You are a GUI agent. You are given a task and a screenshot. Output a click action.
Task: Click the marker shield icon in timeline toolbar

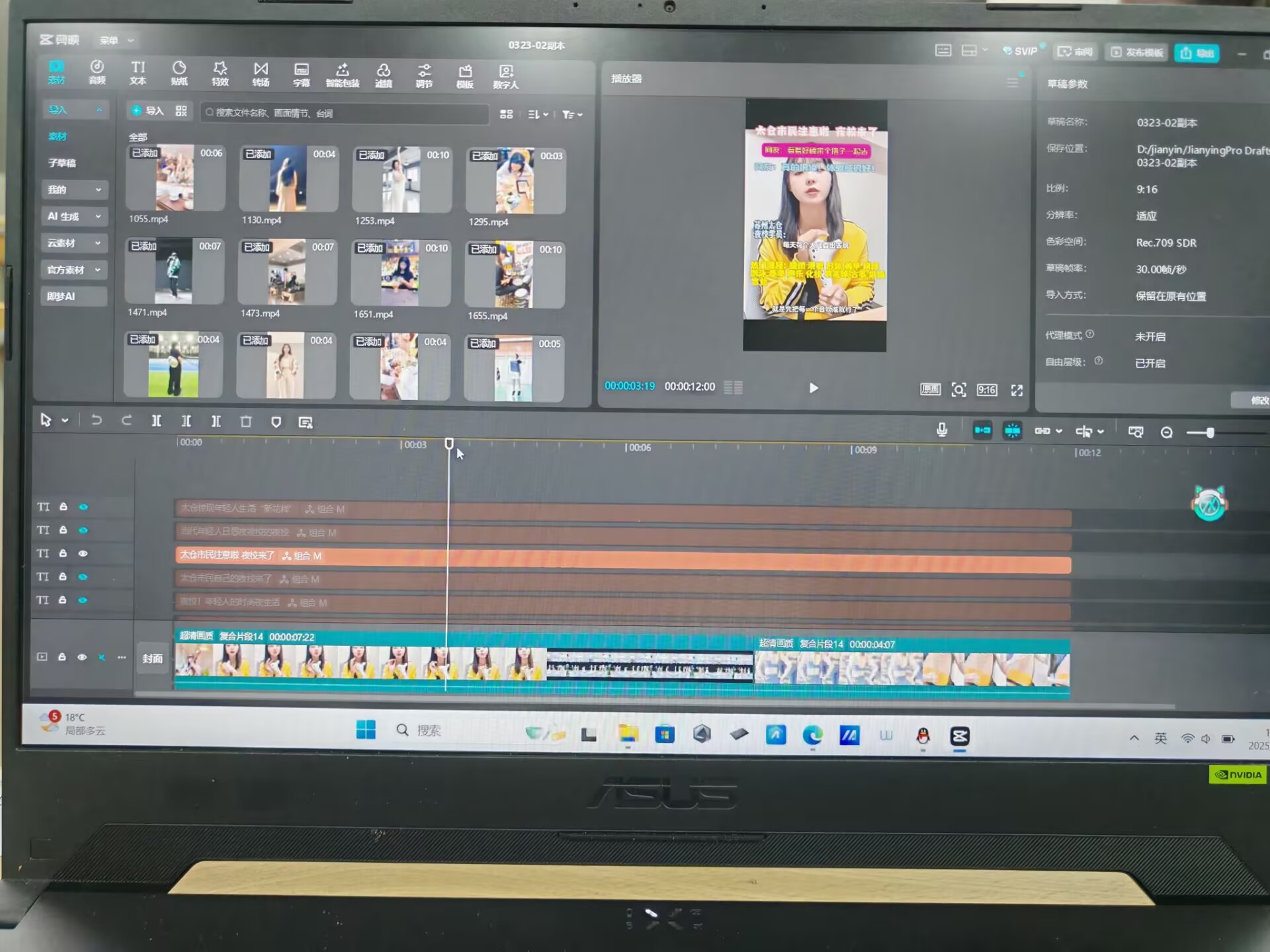point(276,422)
